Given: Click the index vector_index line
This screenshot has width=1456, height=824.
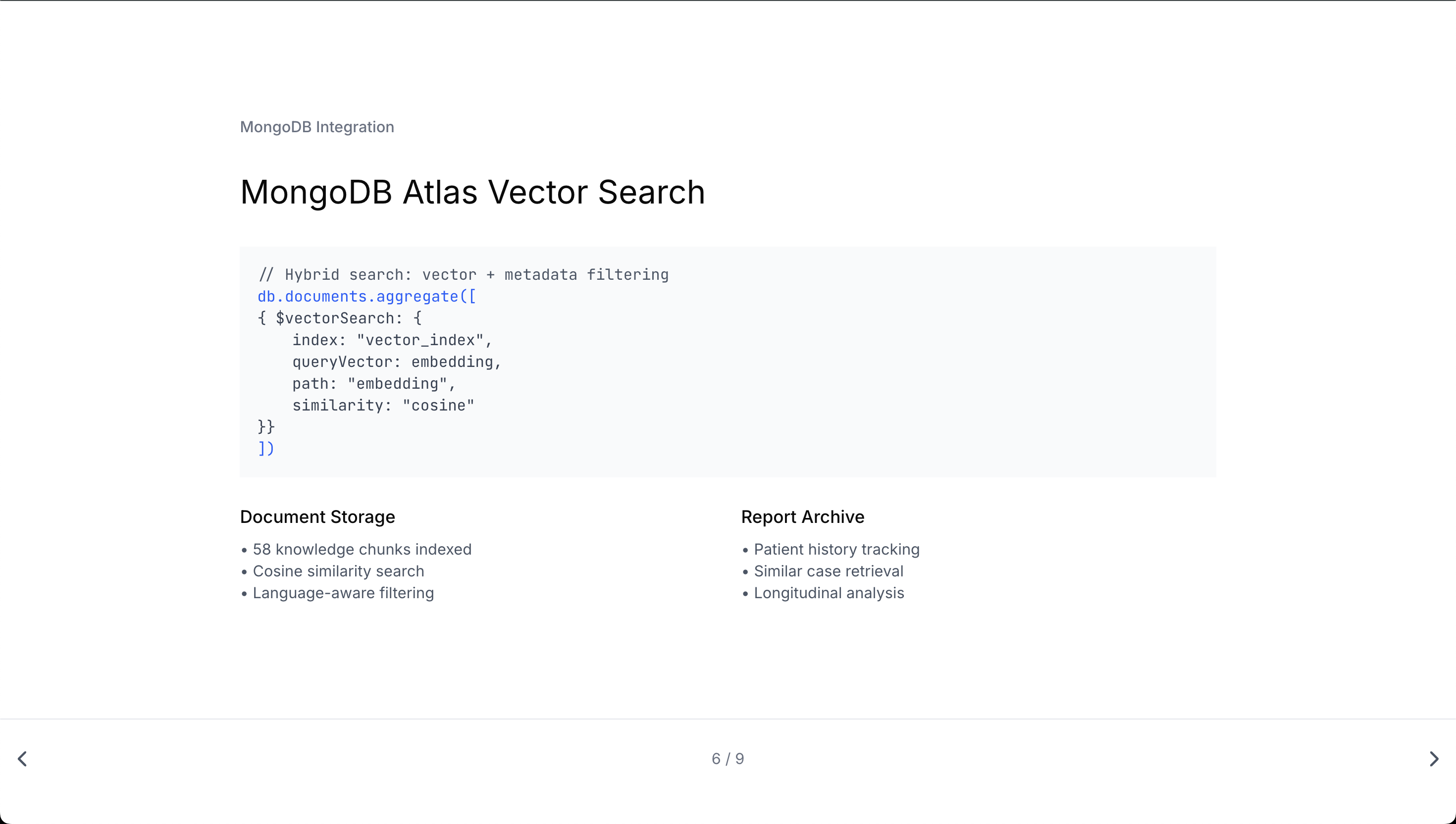Looking at the screenshot, I should coord(392,340).
